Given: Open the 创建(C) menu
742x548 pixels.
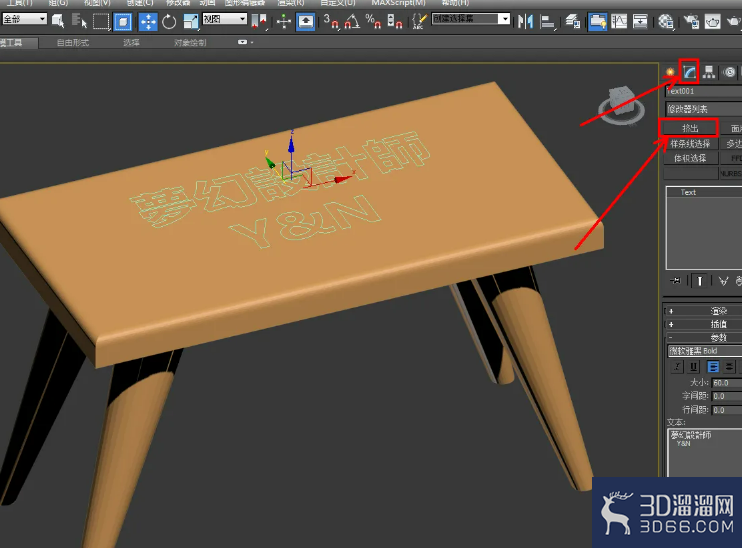Looking at the screenshot, I should [x=140, y=3].
